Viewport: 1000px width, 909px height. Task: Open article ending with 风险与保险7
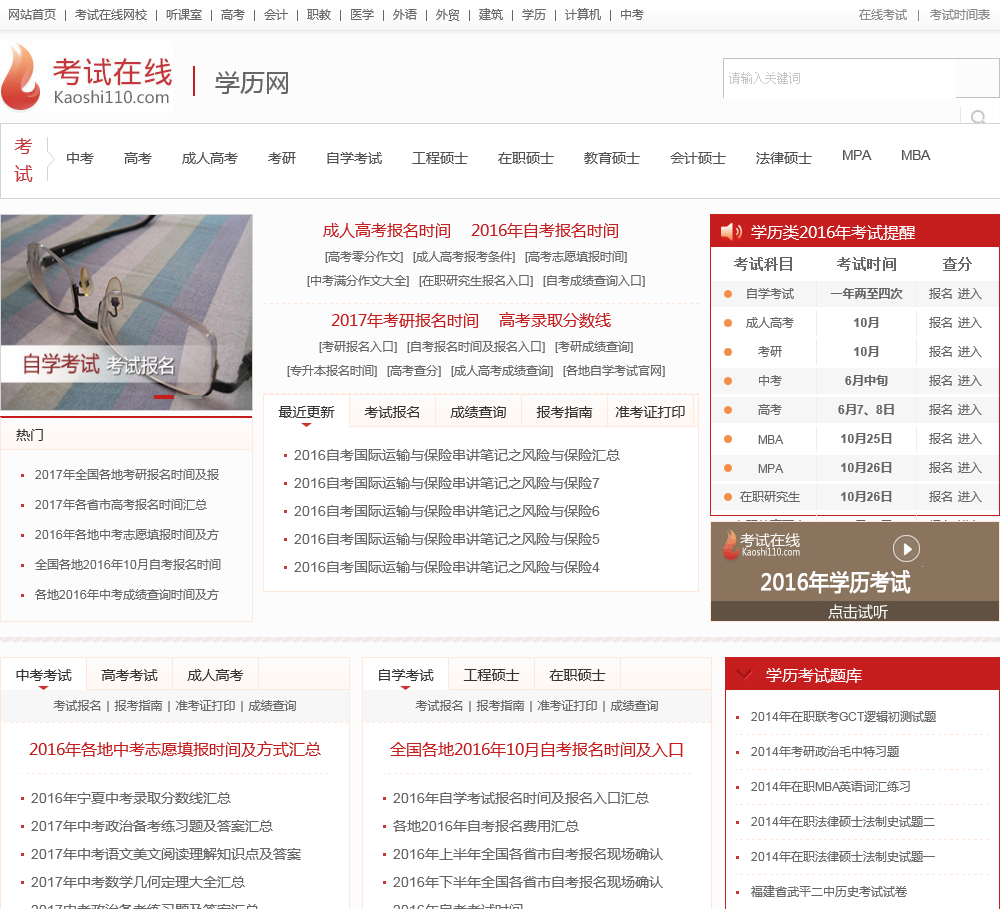446,484
